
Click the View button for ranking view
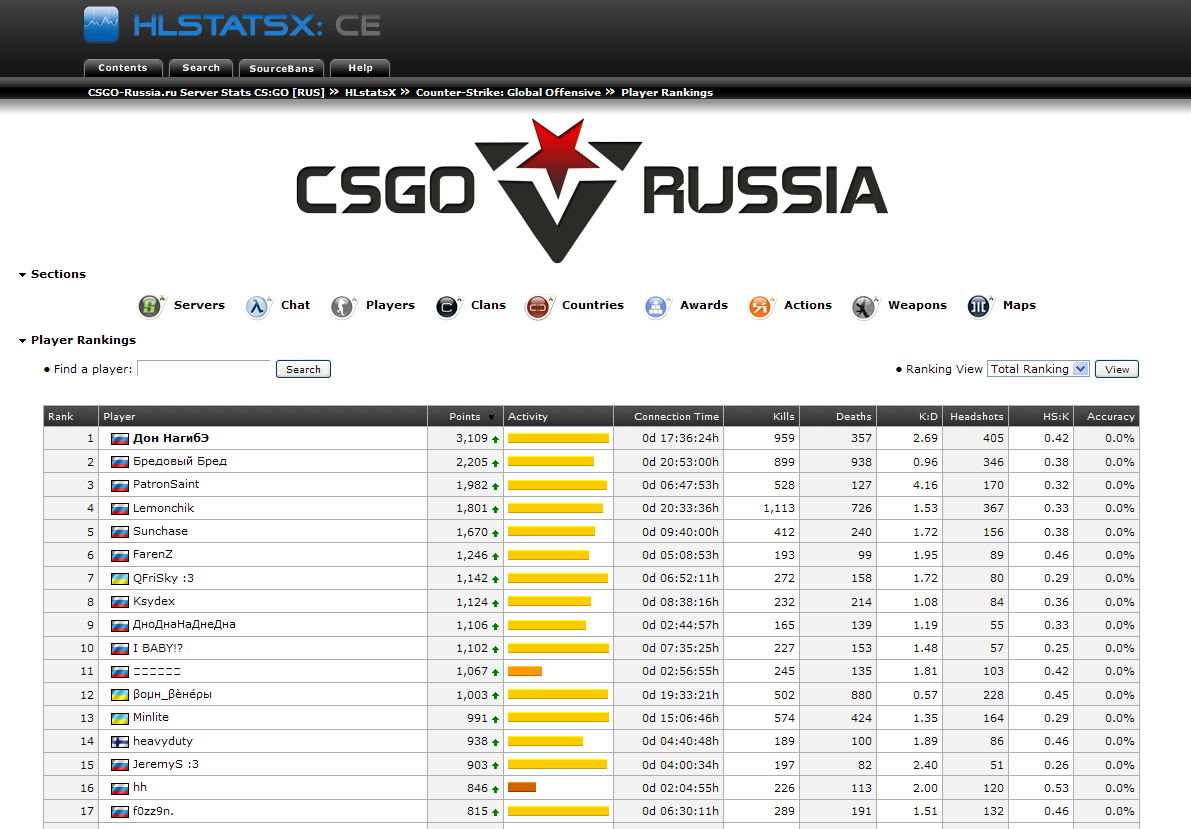[x=1117, y=369]
